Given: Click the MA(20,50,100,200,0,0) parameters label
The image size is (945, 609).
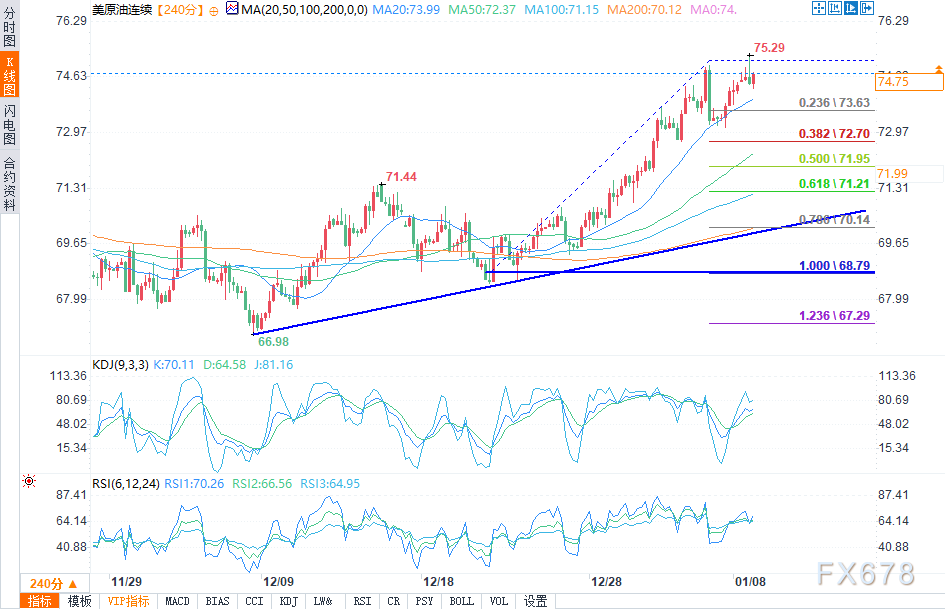Looking at the screenshot, I should point(305,10).
